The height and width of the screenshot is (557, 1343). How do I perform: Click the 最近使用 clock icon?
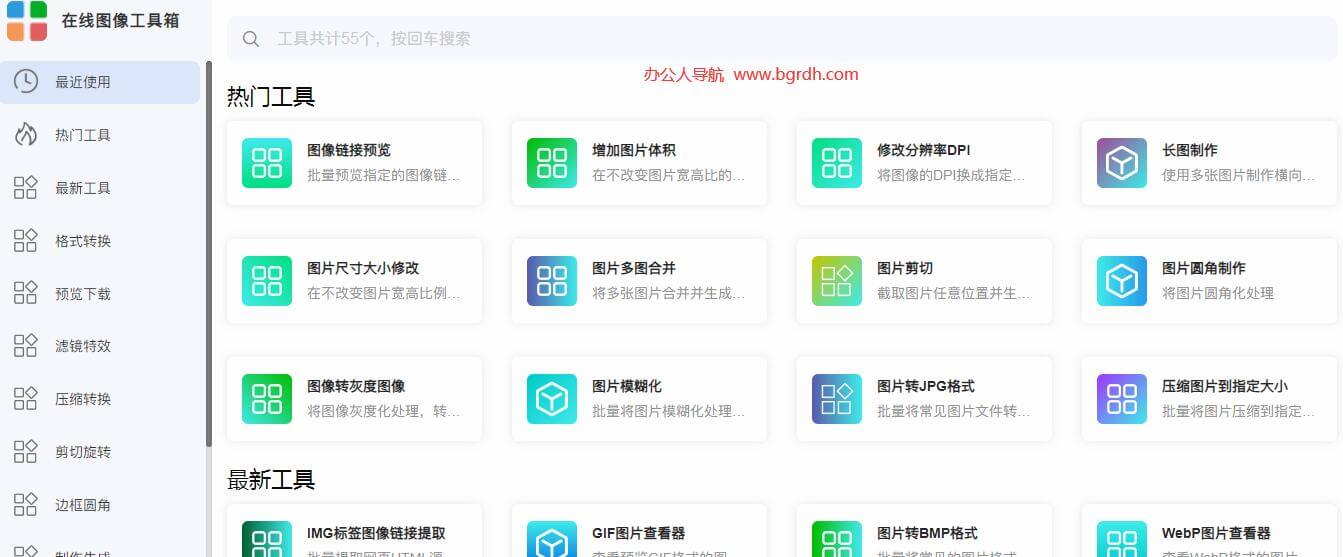click(x=26, y=82)
